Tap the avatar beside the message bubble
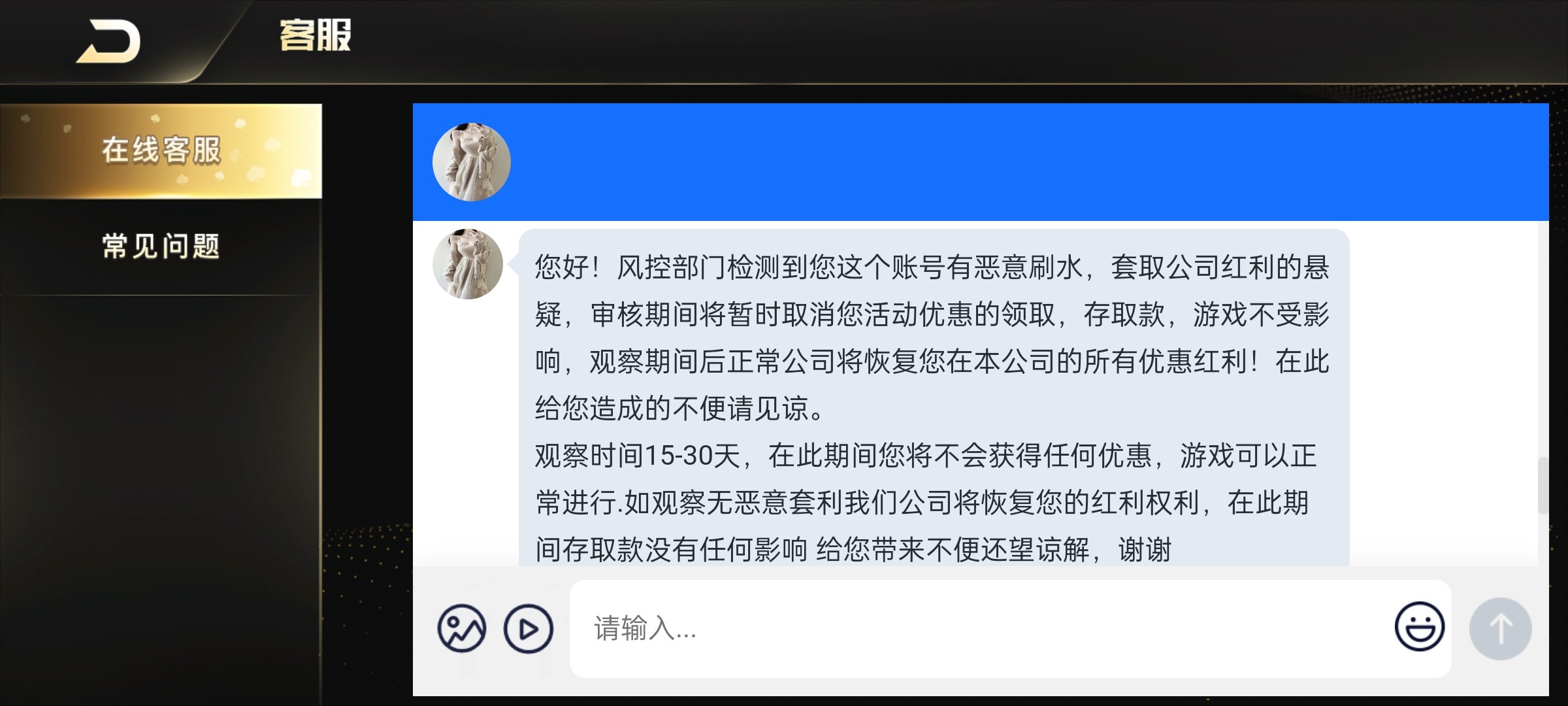The width and height of the screenshot is (1568, 706). [x=468, y=264]
